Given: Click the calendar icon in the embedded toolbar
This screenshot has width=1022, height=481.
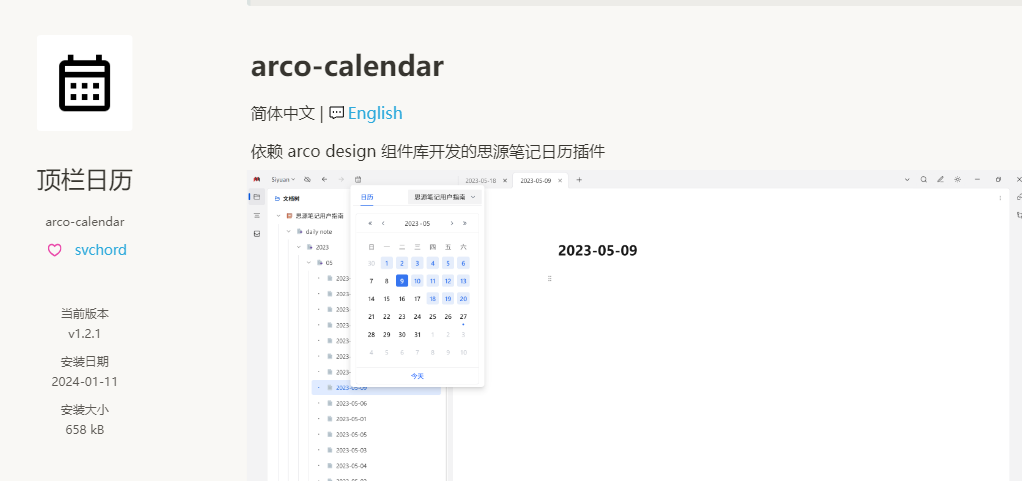Looking at the screenshot, I should click(x=358, y=179).
